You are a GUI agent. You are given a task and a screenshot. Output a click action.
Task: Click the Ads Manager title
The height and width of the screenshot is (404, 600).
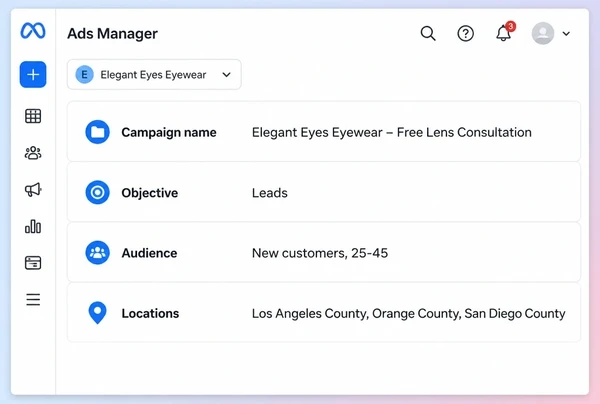pyautogui.click(x=112, y=34)
